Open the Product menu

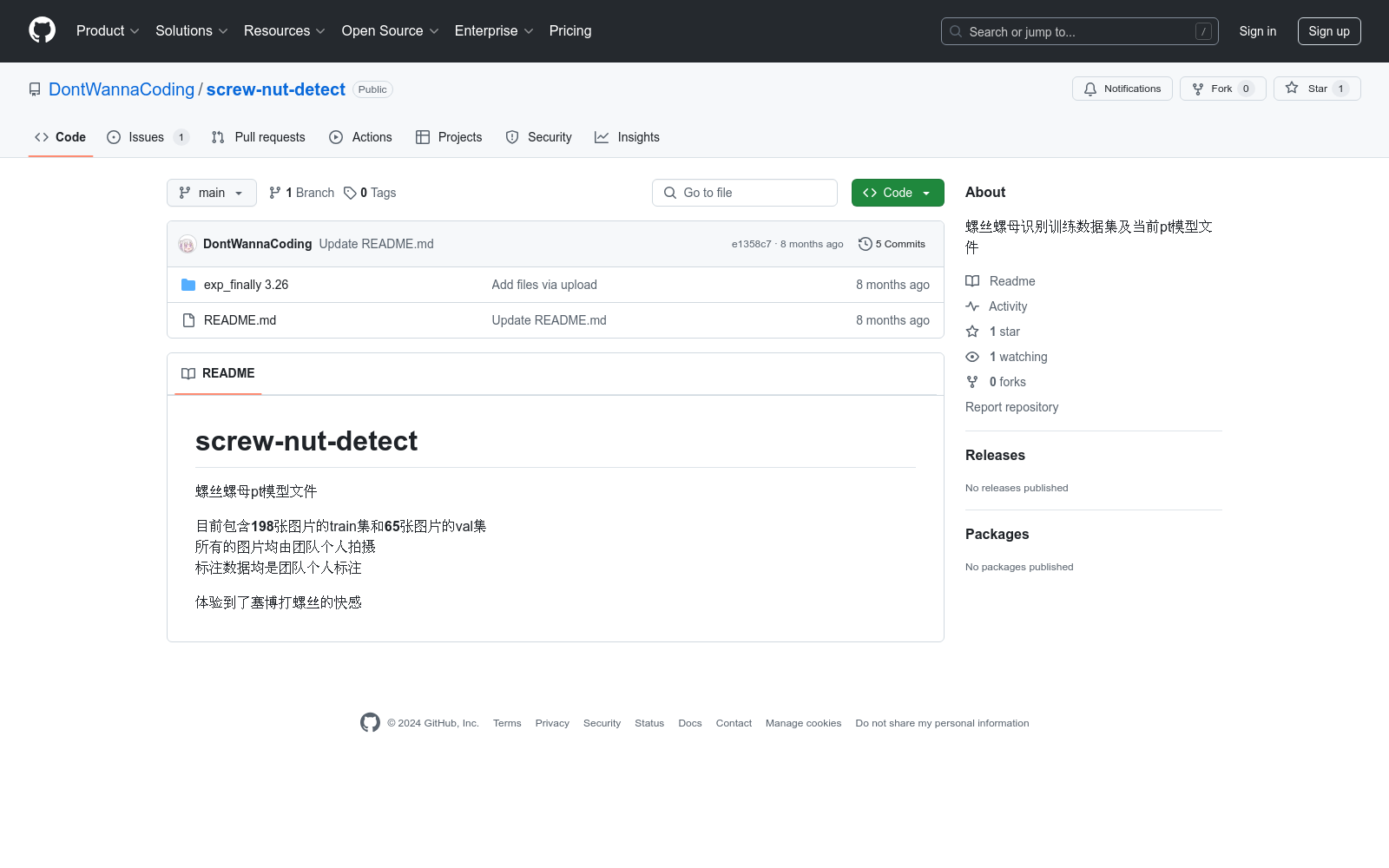coord(108,31)
